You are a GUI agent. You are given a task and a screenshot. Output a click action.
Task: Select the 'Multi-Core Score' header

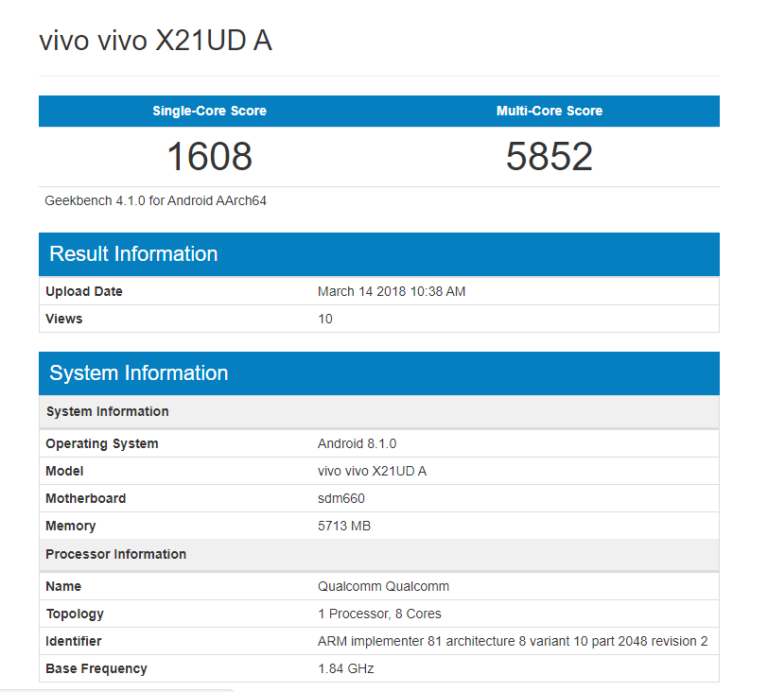click(549, 111)
